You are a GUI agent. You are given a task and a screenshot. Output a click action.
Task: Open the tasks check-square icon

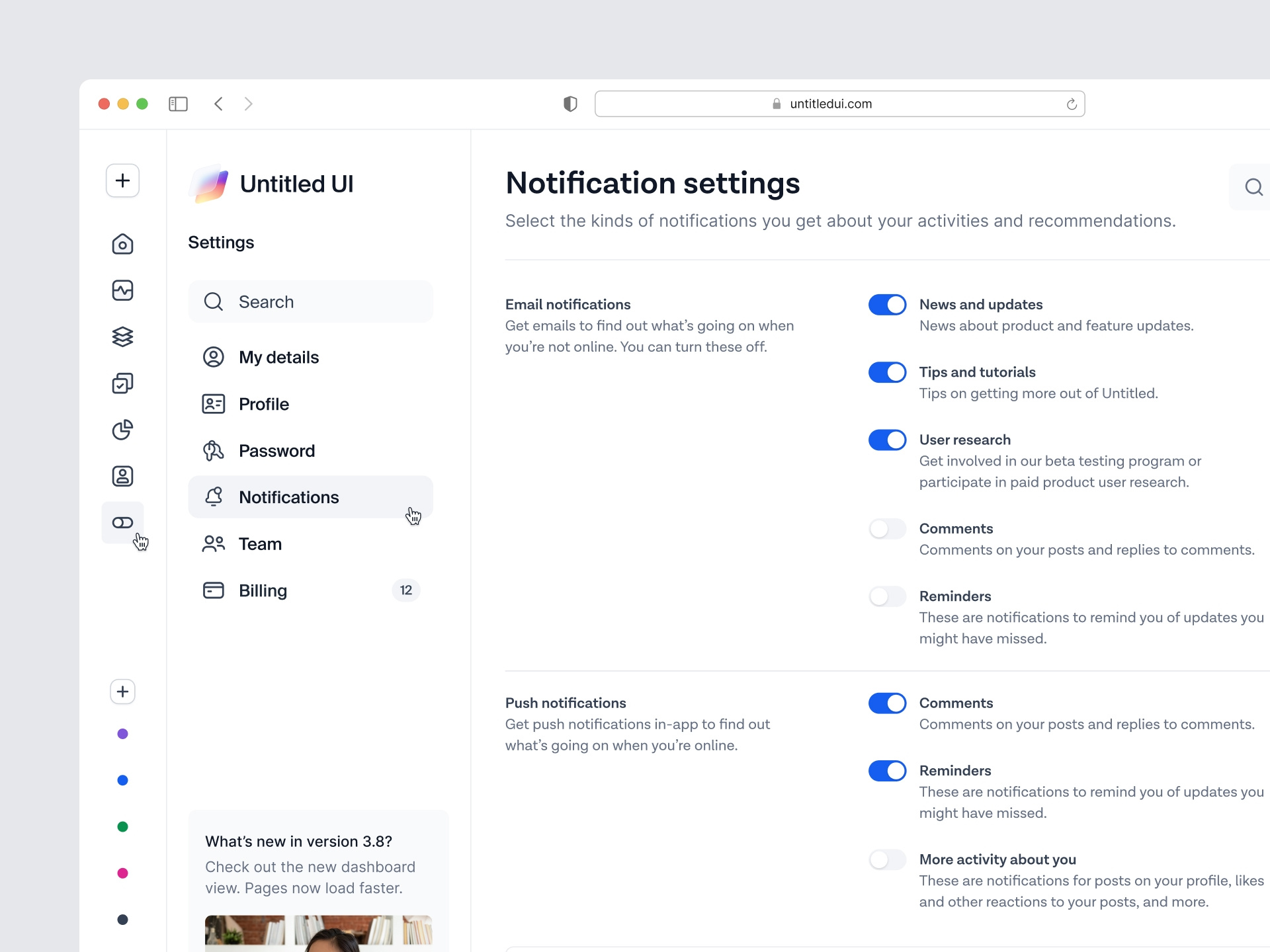pyautogui.click(x=122, y=383)
